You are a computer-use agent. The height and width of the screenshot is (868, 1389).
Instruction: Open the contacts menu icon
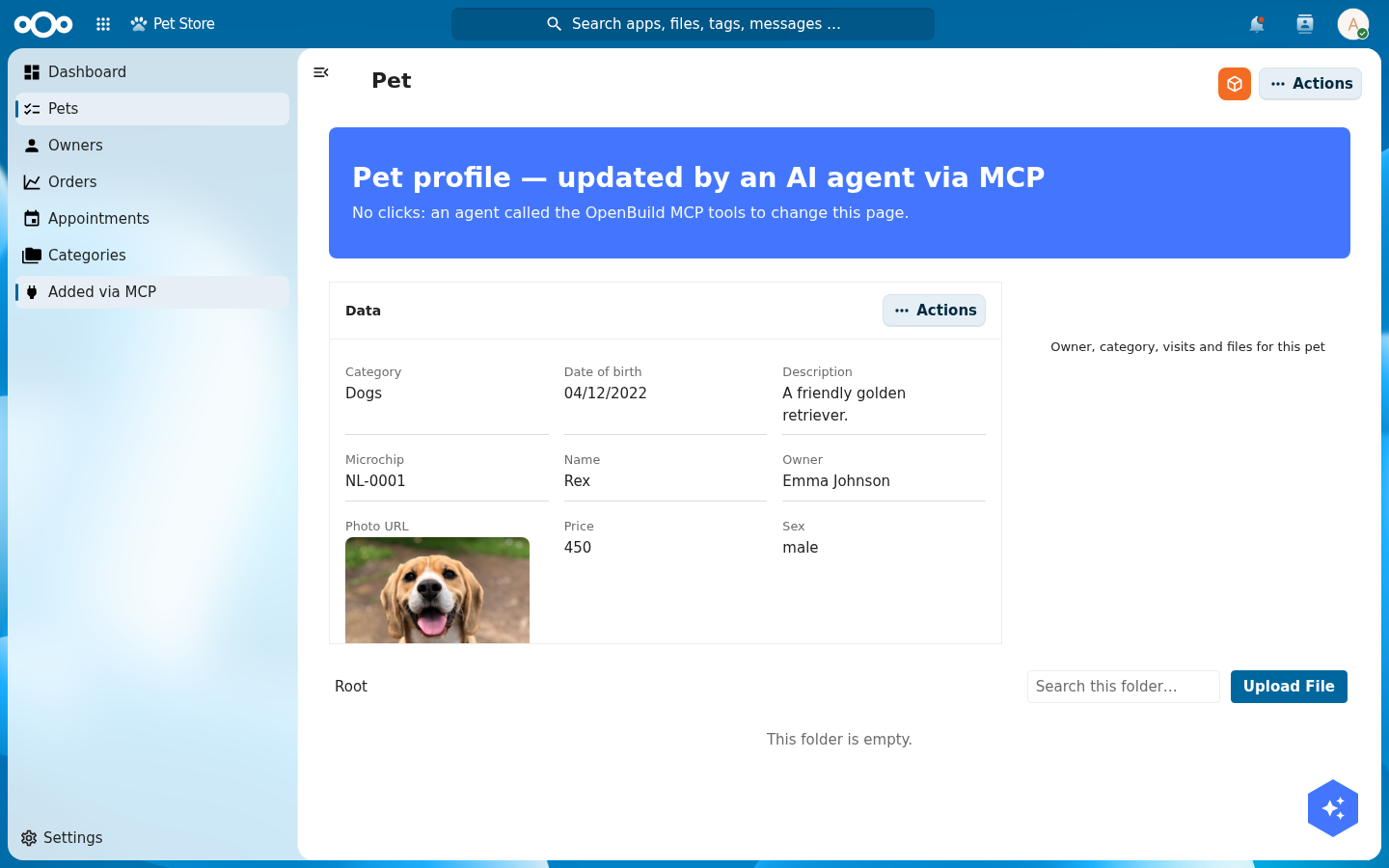tap(1305, 24)
